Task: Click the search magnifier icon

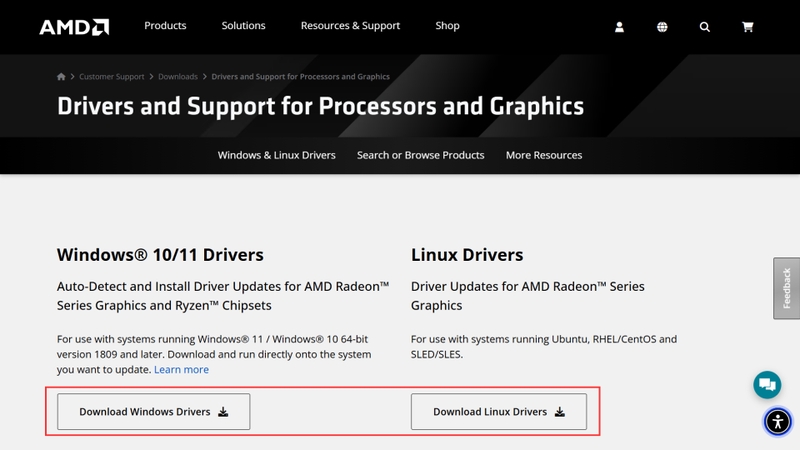Action: click(x=705, y=27)
